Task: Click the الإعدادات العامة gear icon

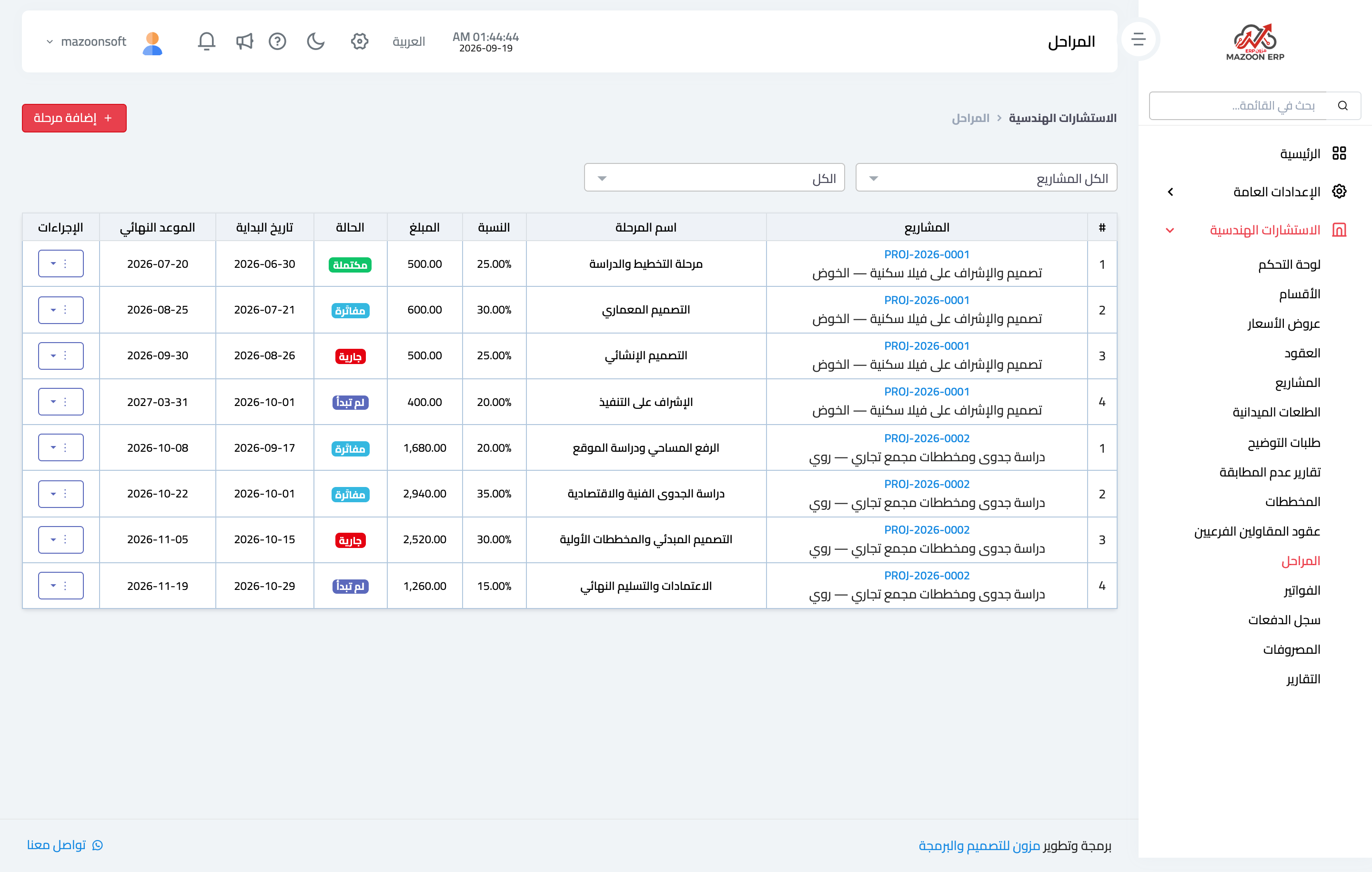Action: (1339, 192)
